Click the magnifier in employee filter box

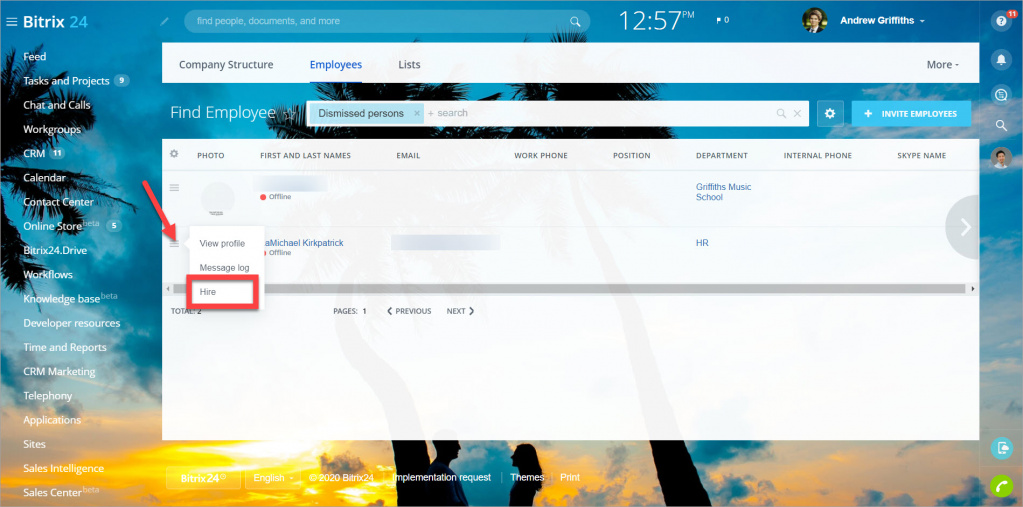point(781,114)
